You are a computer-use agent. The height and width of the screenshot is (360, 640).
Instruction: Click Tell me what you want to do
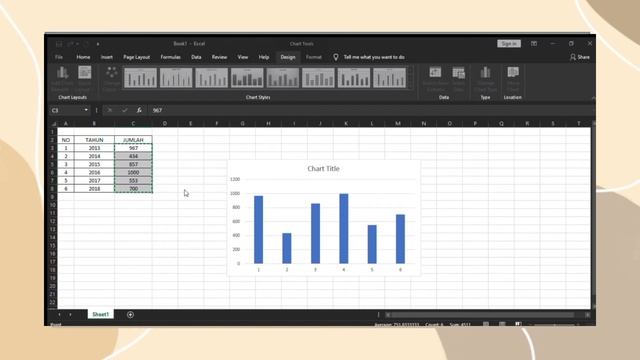coord(374,57)
